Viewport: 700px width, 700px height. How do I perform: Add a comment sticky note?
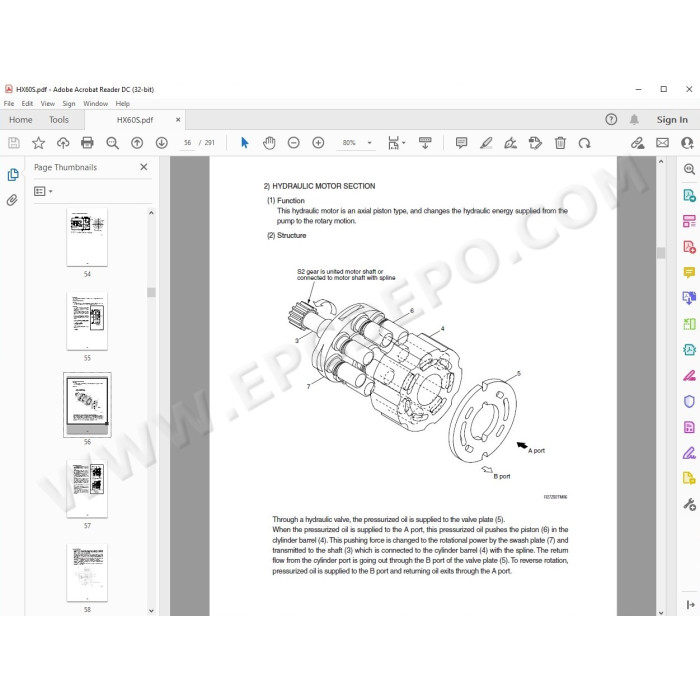coord(461,143)
